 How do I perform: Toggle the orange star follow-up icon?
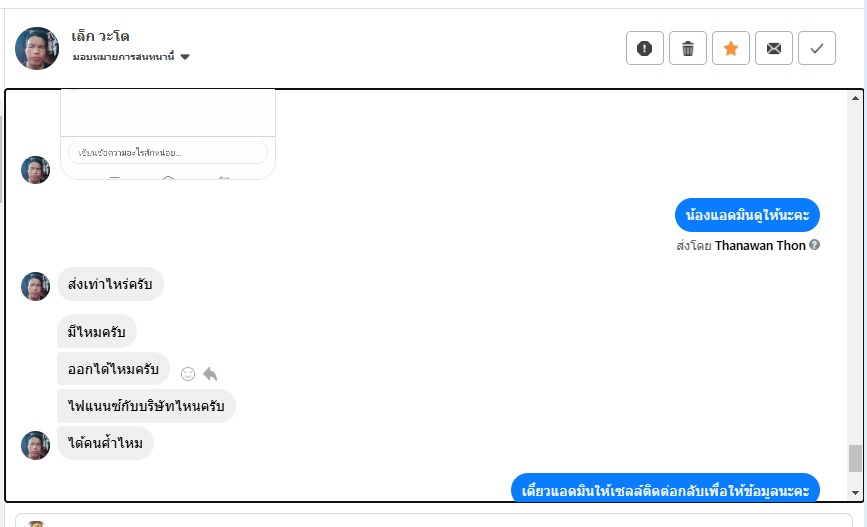(731, 48)
